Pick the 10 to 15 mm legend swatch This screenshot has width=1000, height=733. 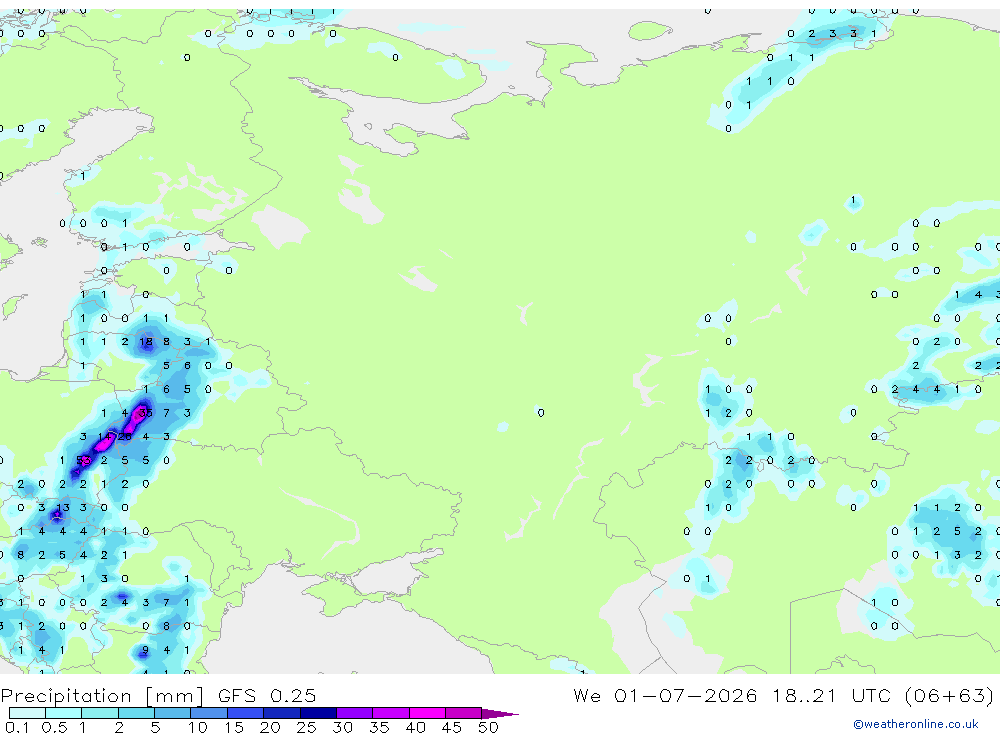tap(209, 713)
